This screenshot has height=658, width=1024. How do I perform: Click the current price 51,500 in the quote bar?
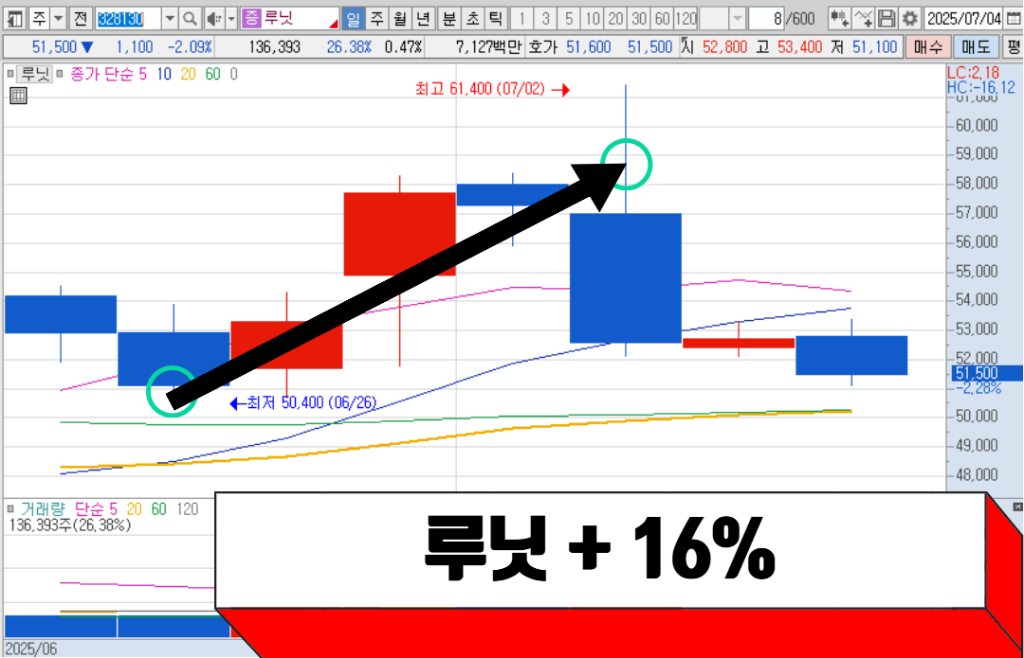pyautogui.click(x=55, y=47)
